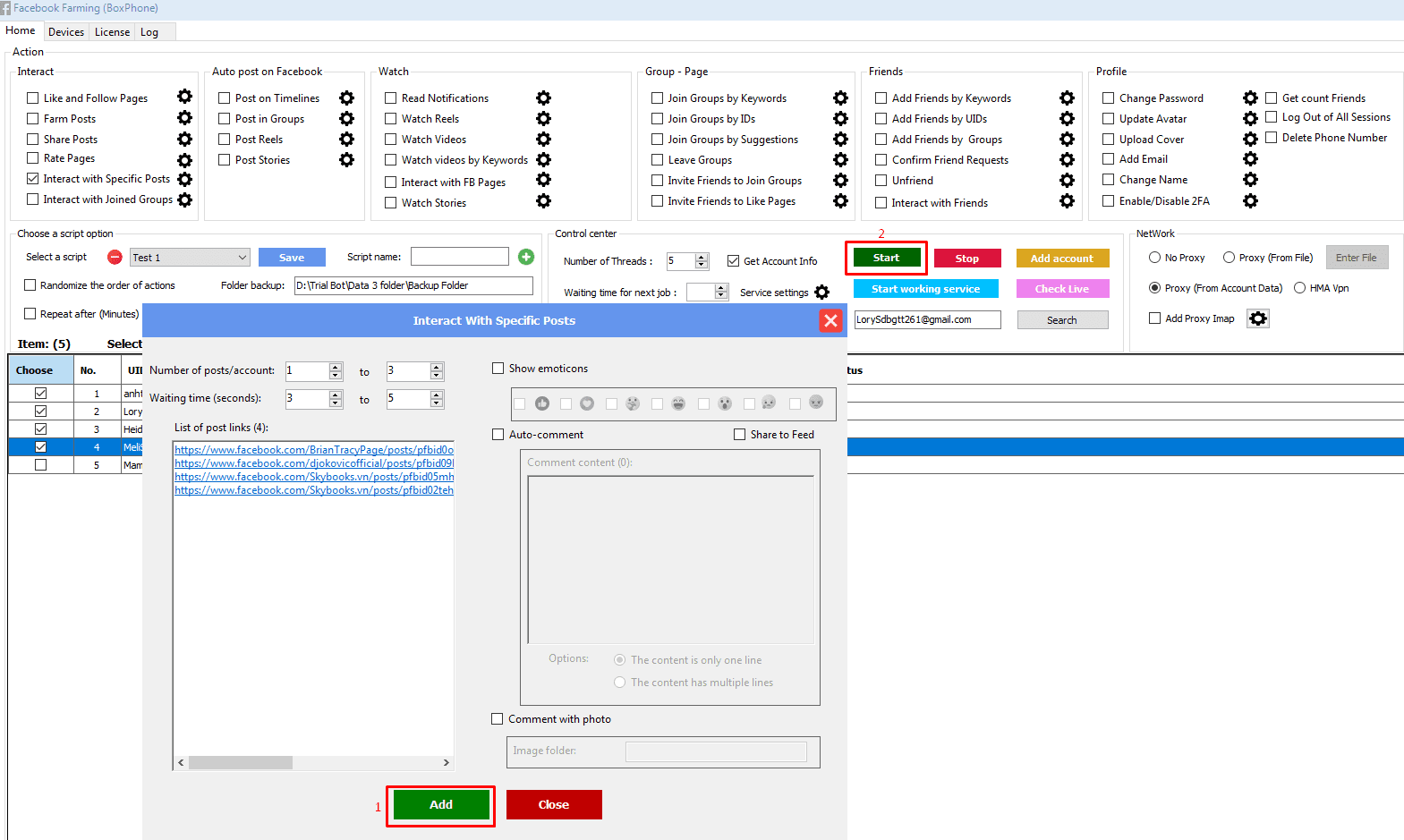Decrease the Waiting time for next job value

pos(721,296)
